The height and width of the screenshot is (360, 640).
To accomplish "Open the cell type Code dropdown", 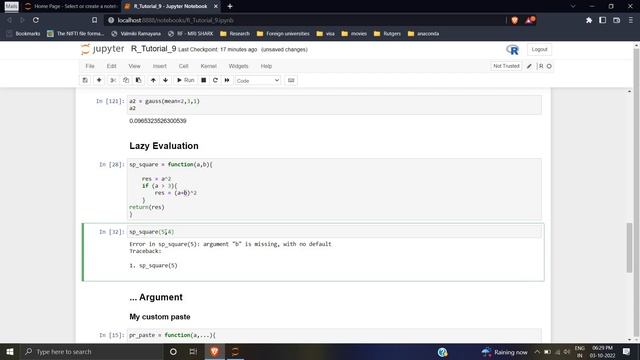I will (258, 81).
